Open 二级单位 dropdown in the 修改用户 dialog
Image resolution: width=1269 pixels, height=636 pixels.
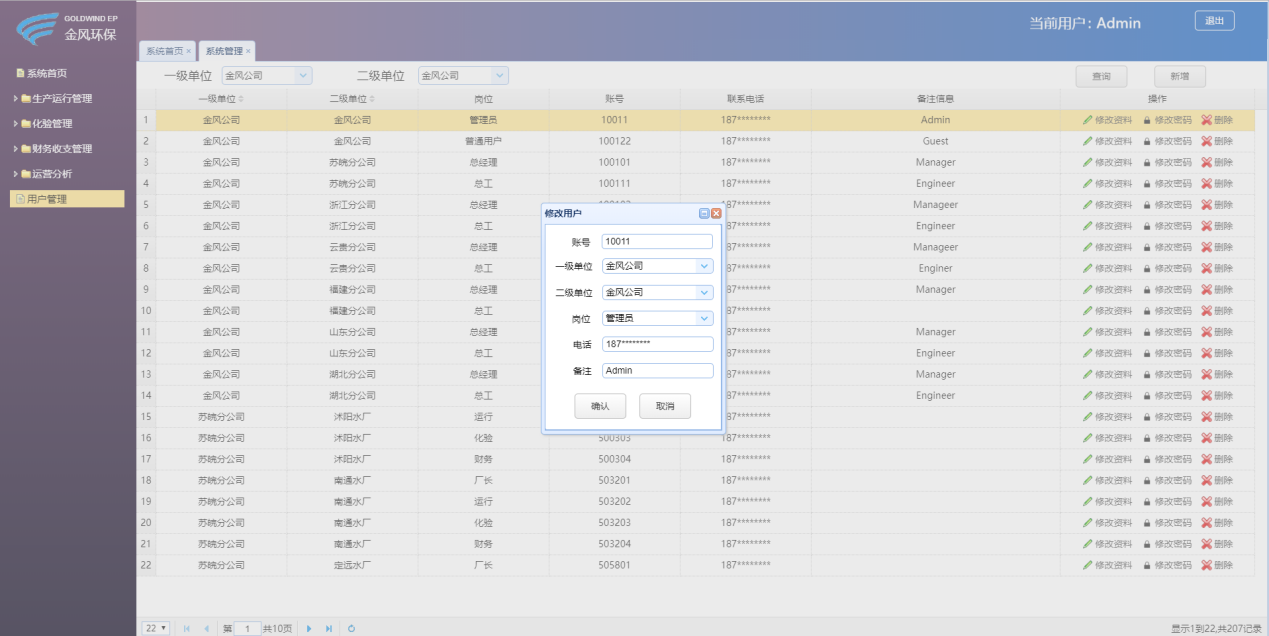coord(704,292)
